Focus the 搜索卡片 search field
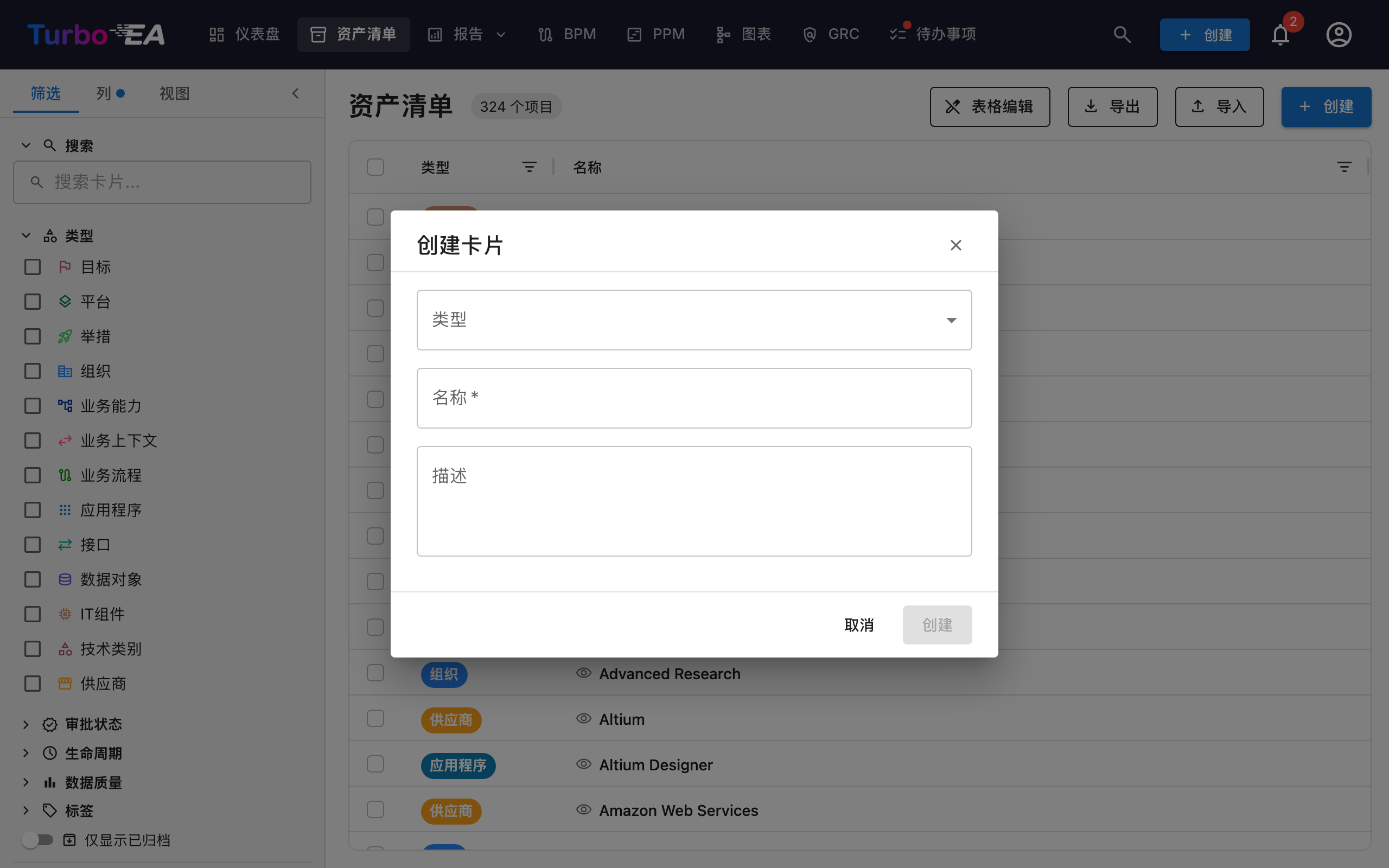Viewport: 1389px width, 868px height. (162, 182)
